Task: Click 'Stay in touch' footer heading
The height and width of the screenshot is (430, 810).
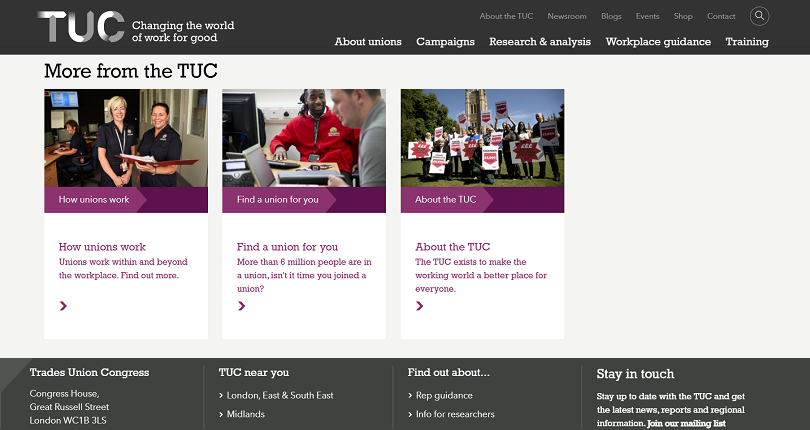Action: (635, 374)
